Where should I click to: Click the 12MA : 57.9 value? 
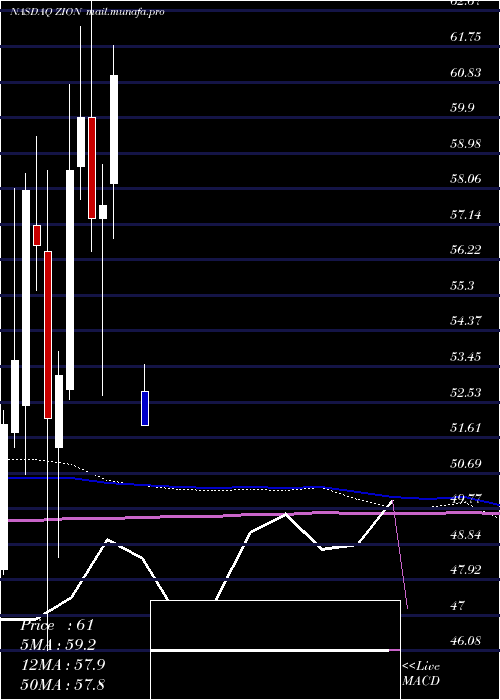63,664
